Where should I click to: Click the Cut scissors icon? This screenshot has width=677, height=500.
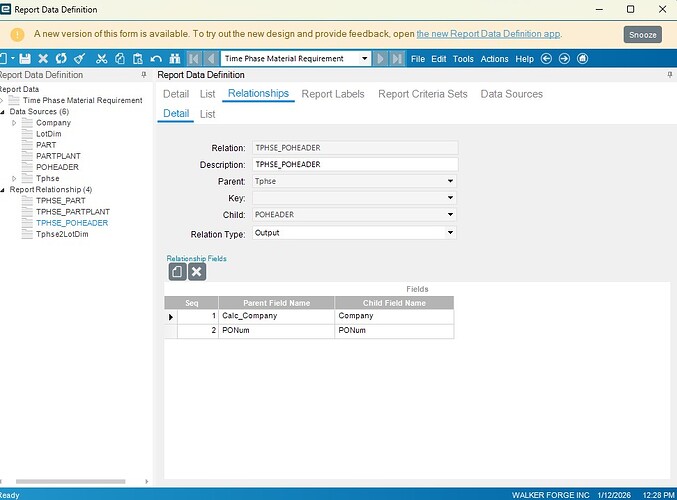click(x=101, y=59)
